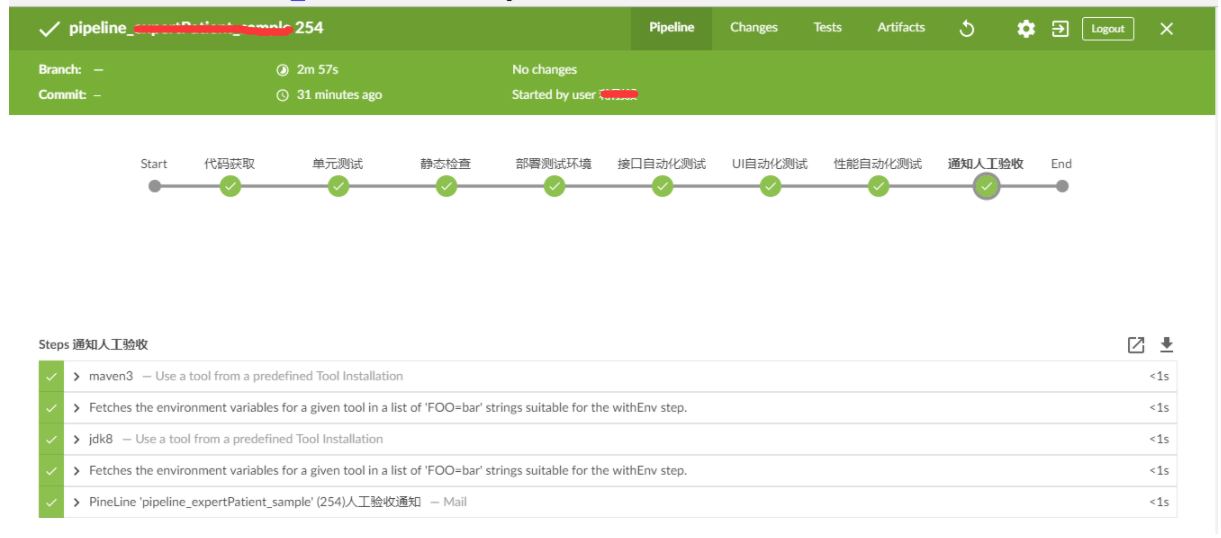1221x538 pixels.
Task: Open pipeline settings gear icon
Action: click(1026, 29)
